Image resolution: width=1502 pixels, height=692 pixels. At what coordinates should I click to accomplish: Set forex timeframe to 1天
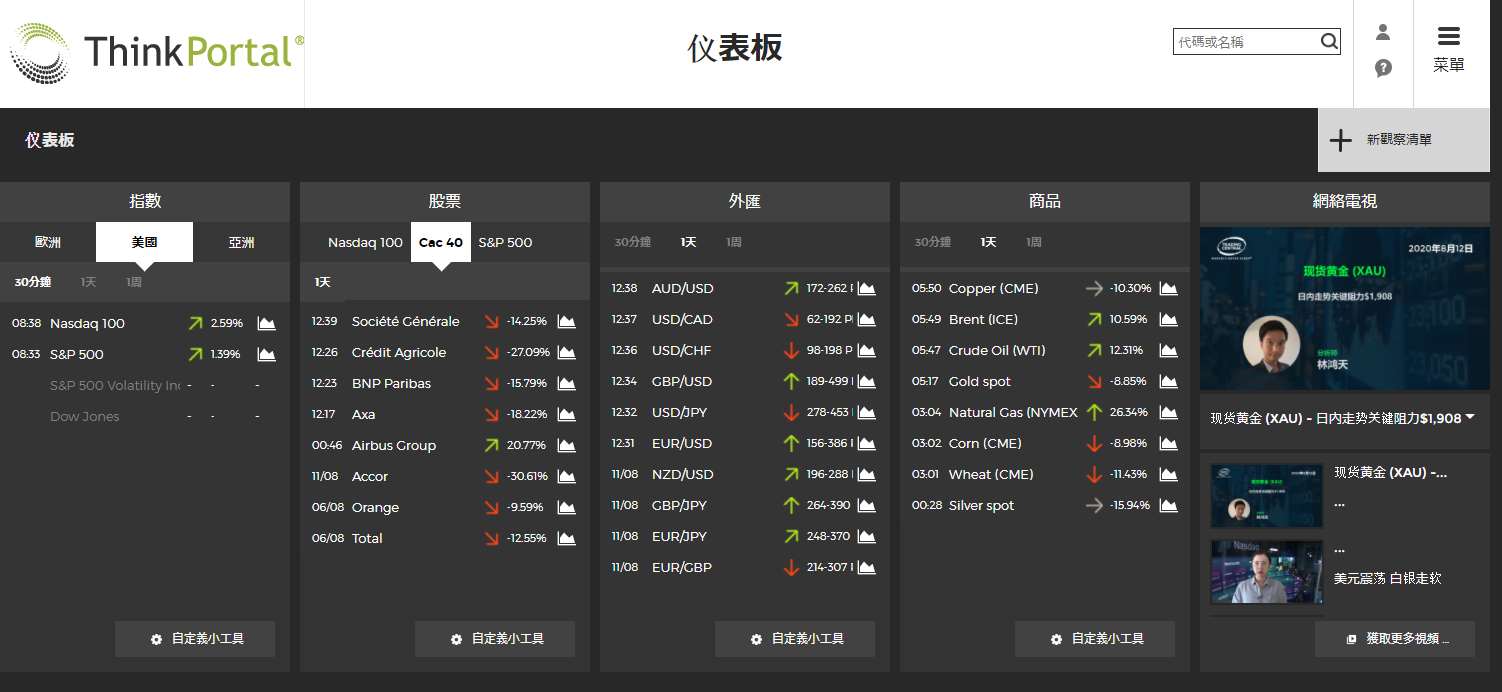[688, 242]
